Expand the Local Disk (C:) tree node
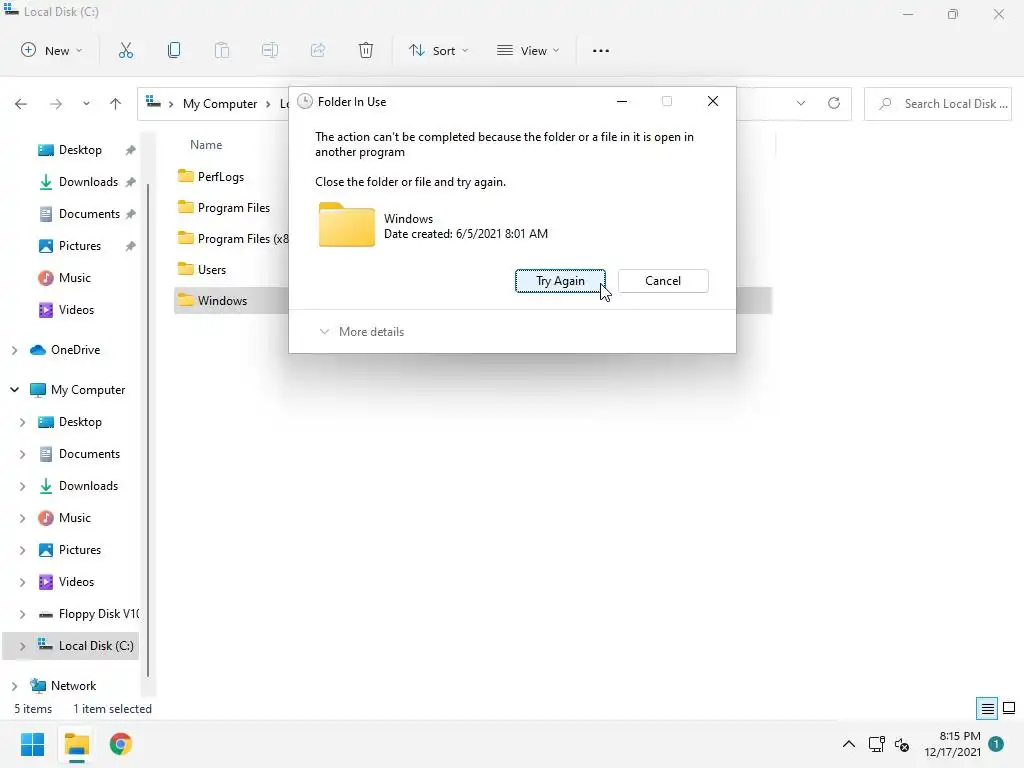The width and height of the screenshot is (1024, 768). pos(22,646)
